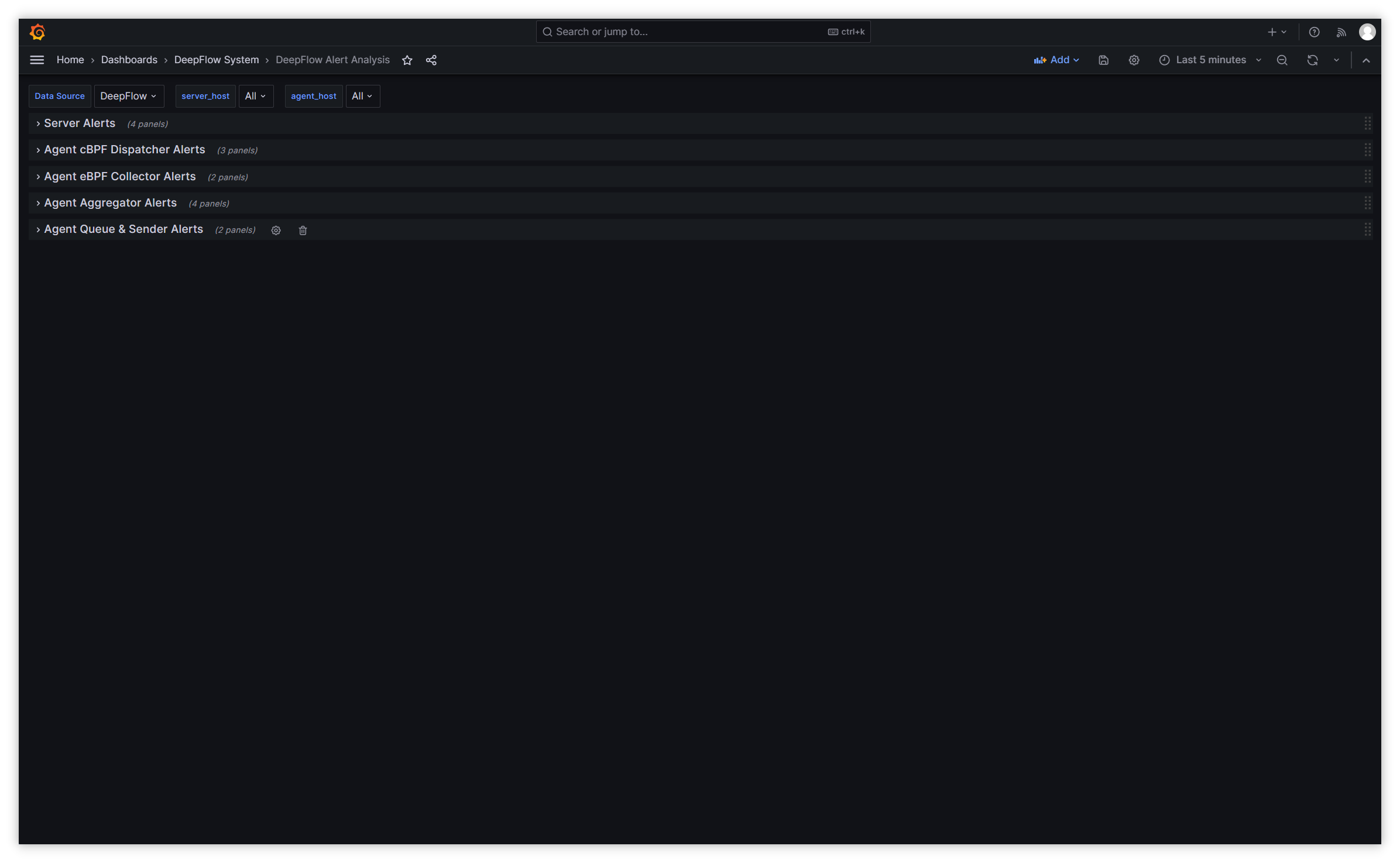
Task: Star the DeepFlow Alert Analysis dashboard
Action: [x=407, y=60]
